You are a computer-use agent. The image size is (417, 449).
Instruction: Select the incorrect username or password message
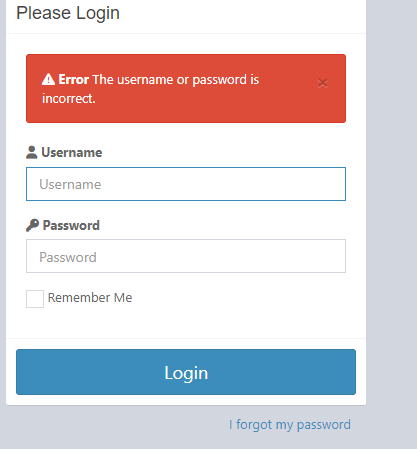pos(151,89)
